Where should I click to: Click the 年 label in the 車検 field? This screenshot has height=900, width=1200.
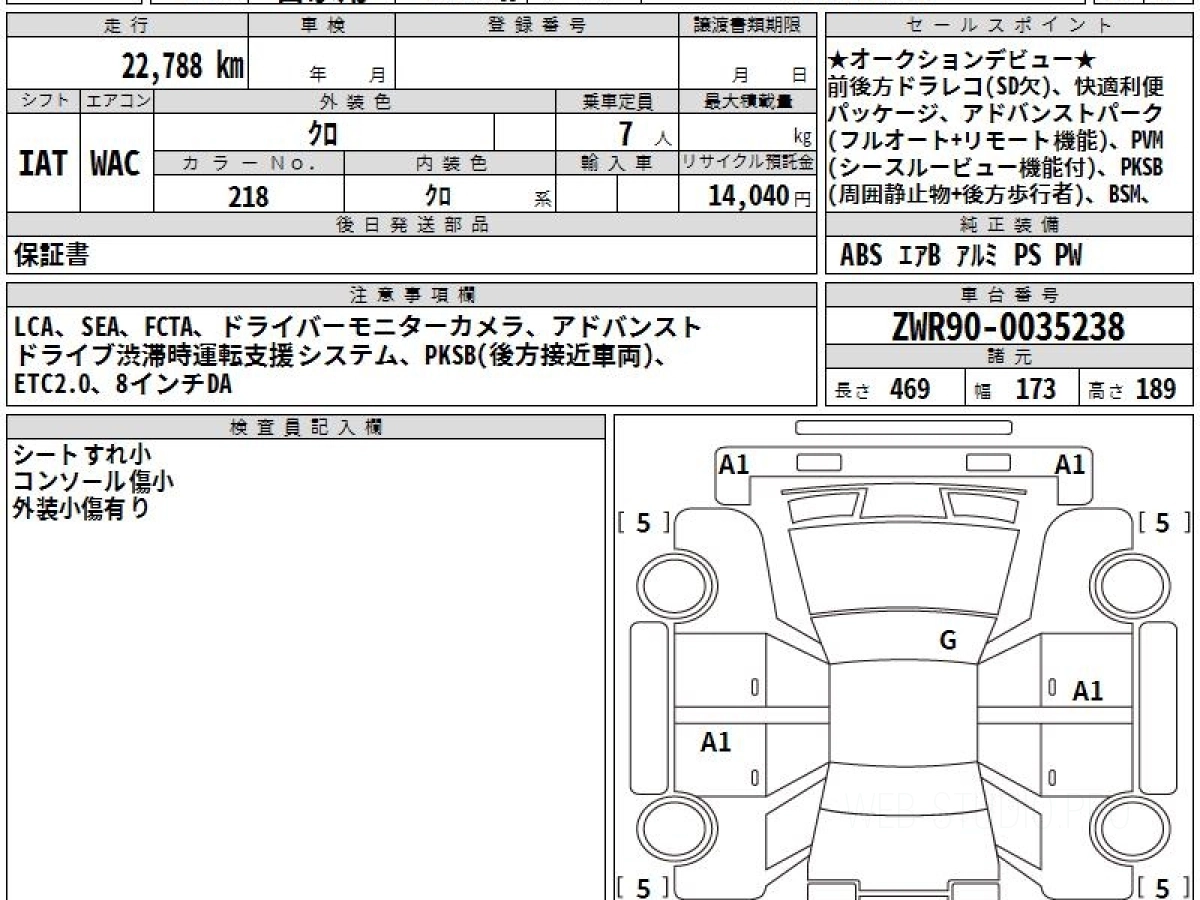coord(318,74)
